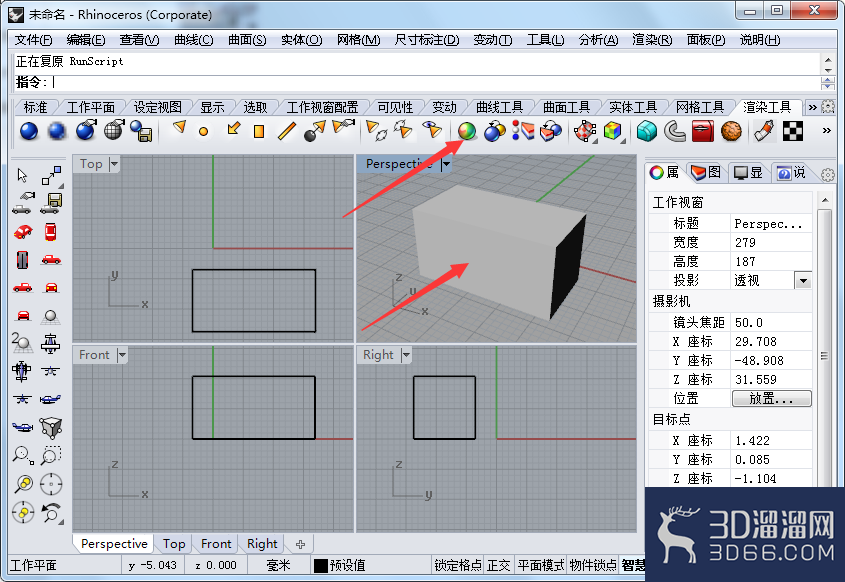
Task: Select the linear light diagonal line icon
Action: pos(287,131)
